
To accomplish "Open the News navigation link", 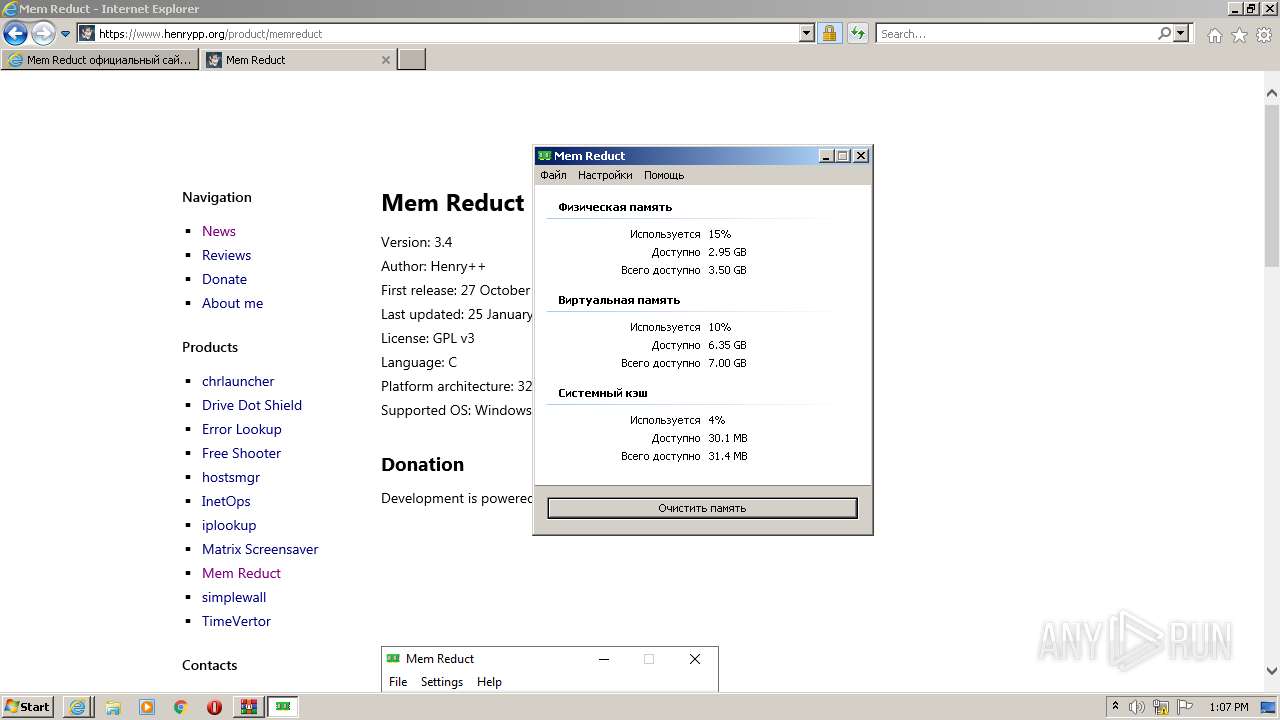I will click(219, 231).
